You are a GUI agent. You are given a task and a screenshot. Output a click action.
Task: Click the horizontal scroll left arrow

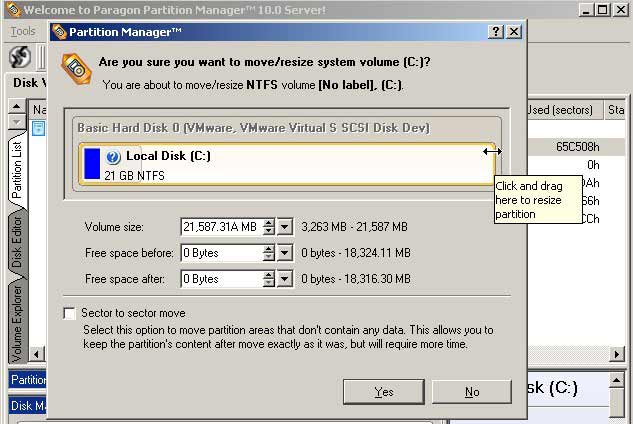(37, 355)
